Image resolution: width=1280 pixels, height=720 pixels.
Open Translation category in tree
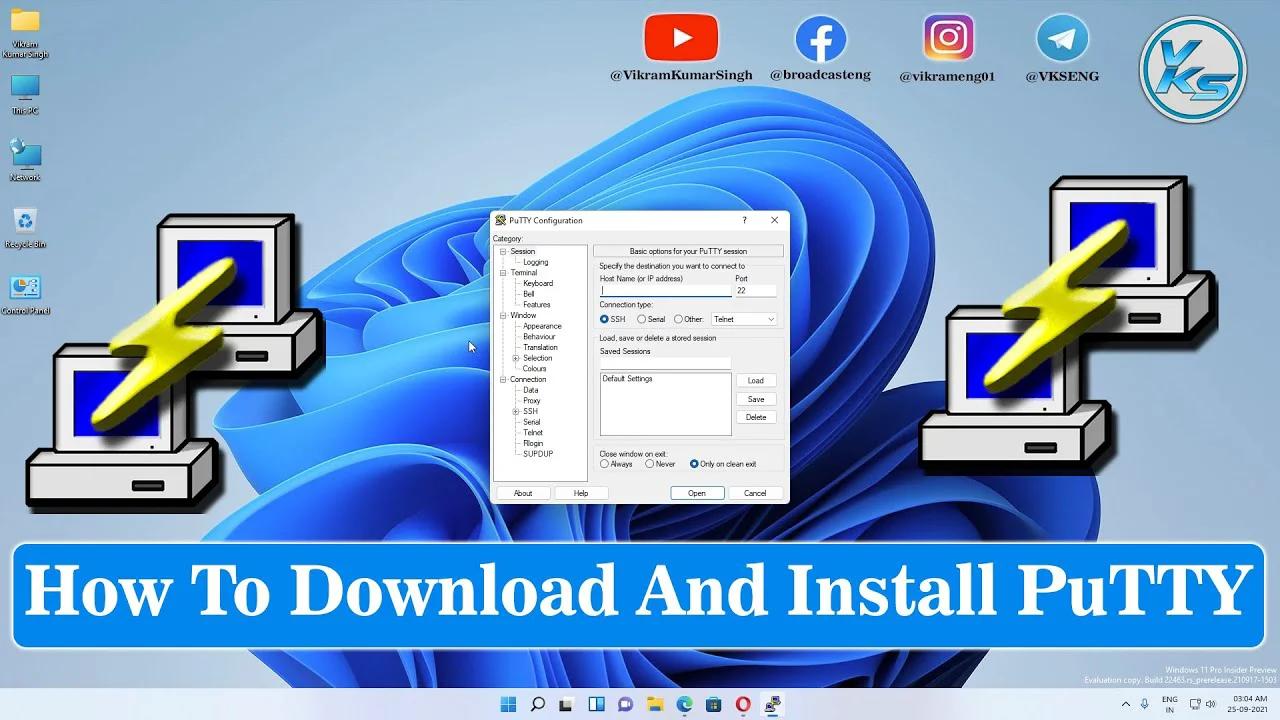coord(541,347)
